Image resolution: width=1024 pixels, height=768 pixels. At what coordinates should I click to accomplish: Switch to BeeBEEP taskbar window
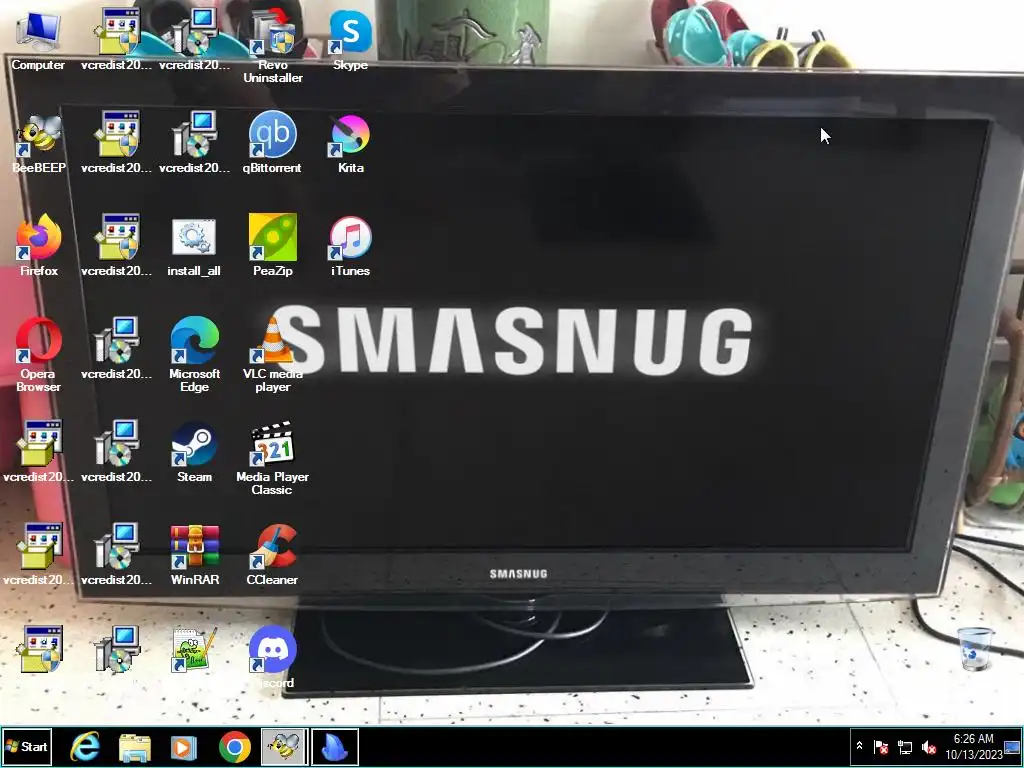[x=284, y=746]
